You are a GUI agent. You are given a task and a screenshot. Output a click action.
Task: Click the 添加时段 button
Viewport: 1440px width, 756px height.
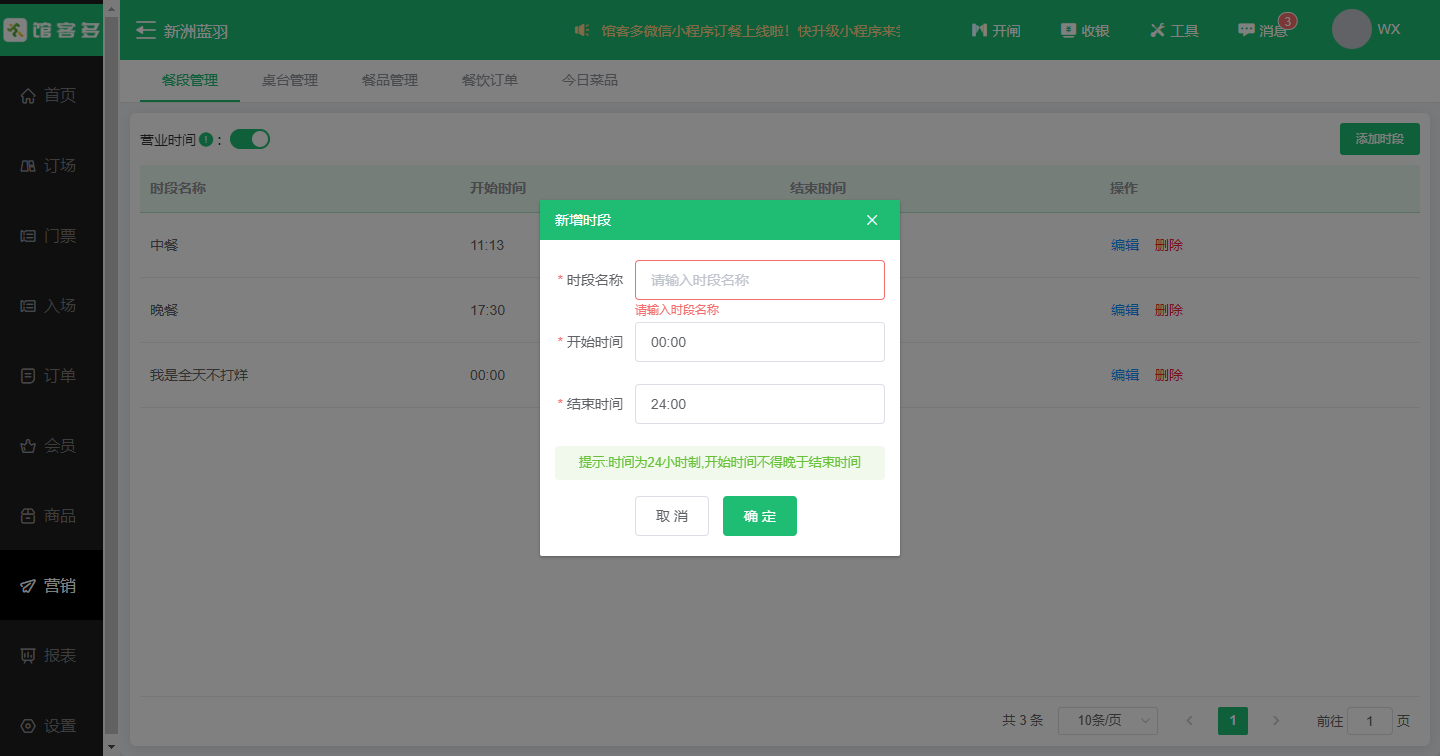point(1379,139)
